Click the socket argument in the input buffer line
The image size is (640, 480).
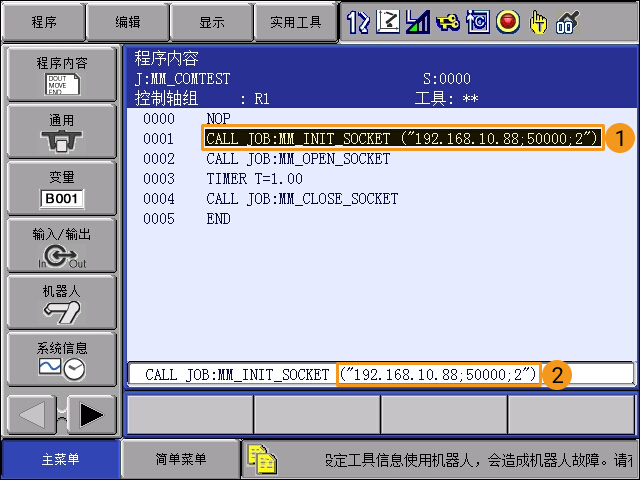coord(438,374)
